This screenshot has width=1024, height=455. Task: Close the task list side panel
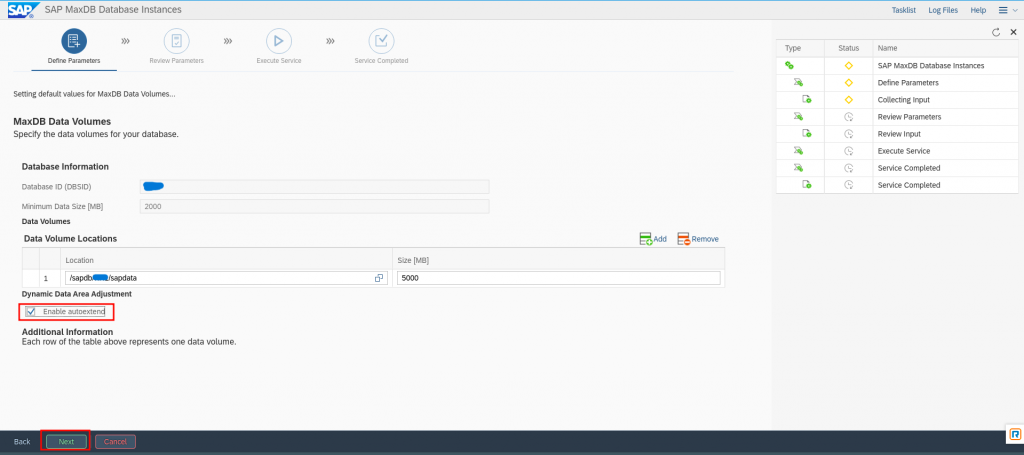[1013, 32]
